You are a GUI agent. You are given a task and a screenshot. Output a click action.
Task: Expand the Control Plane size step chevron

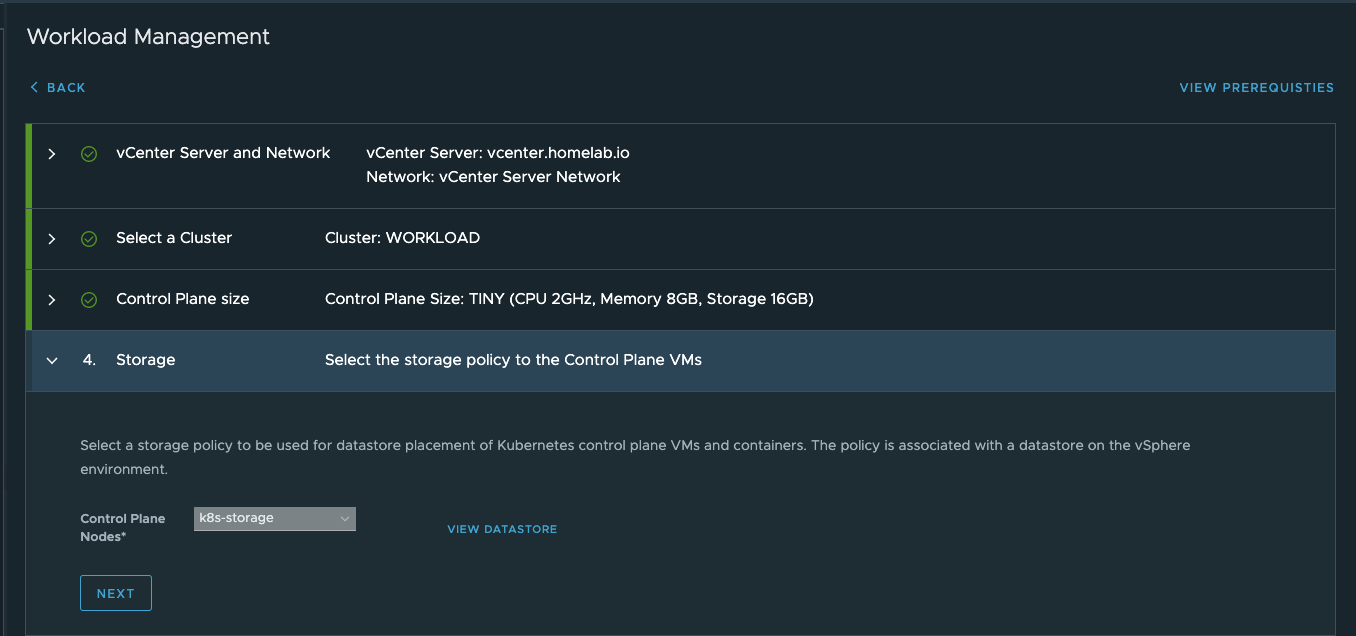coord(52,300)
